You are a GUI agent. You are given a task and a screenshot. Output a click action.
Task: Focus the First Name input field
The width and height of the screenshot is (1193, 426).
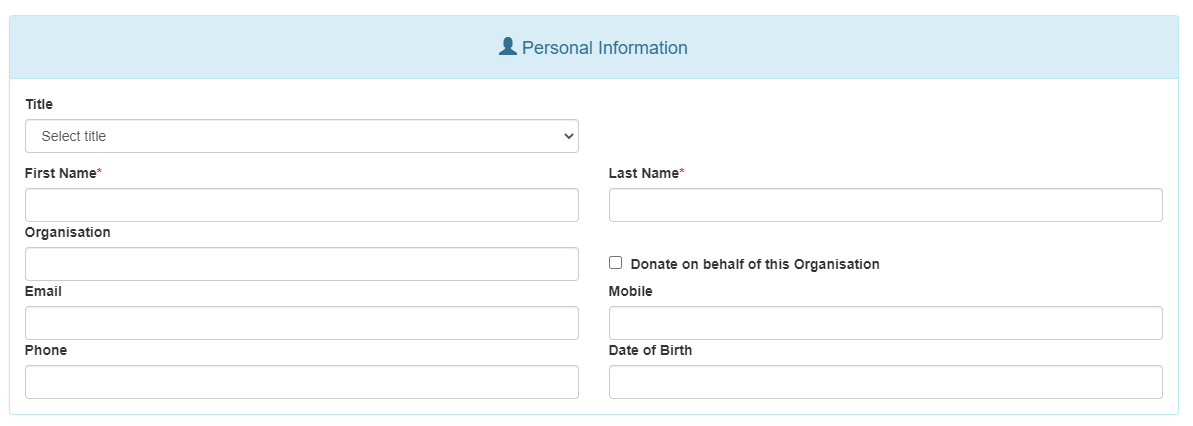(x=301, y=205)
